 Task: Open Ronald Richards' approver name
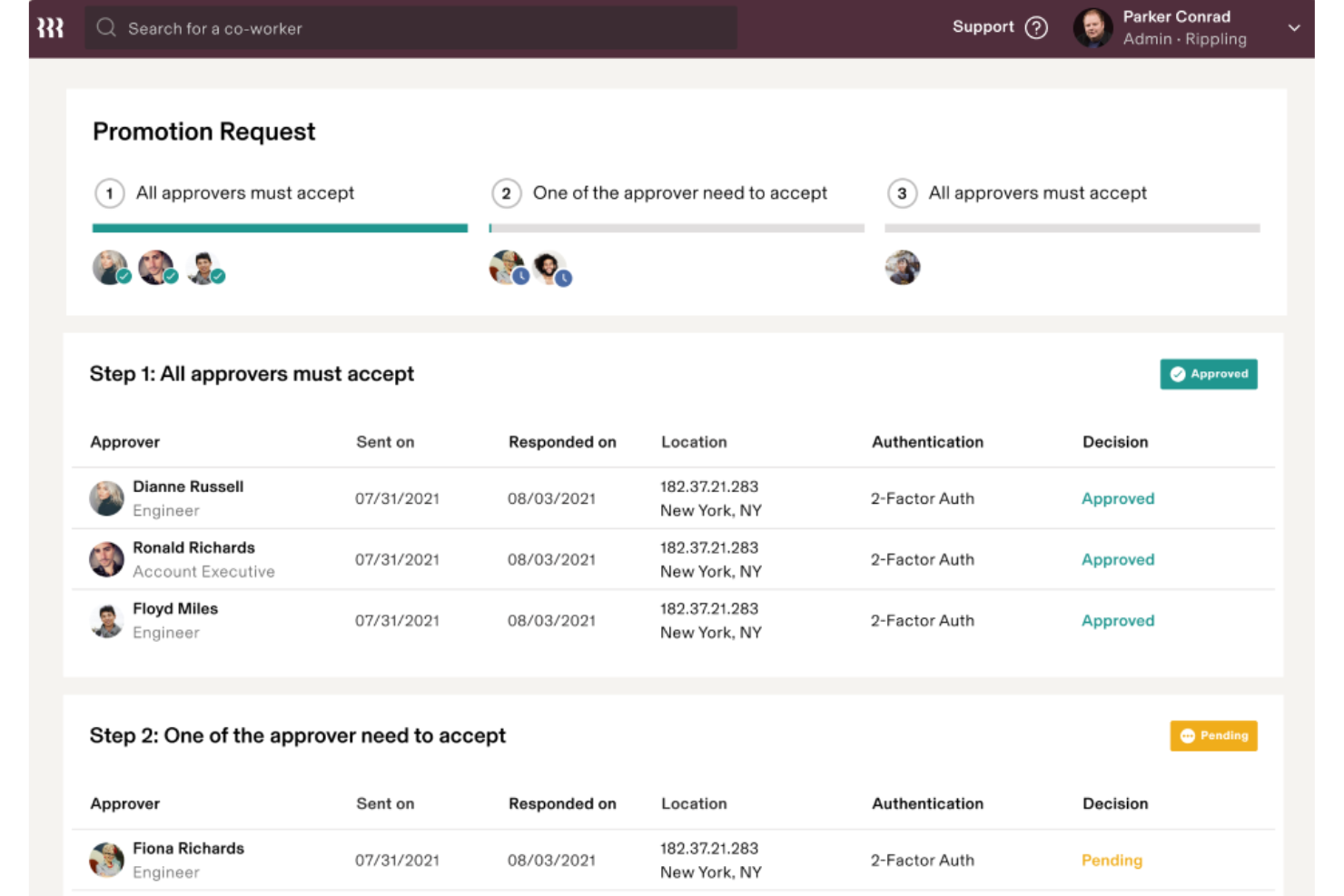pyautogui.click(x=193, y=547)
